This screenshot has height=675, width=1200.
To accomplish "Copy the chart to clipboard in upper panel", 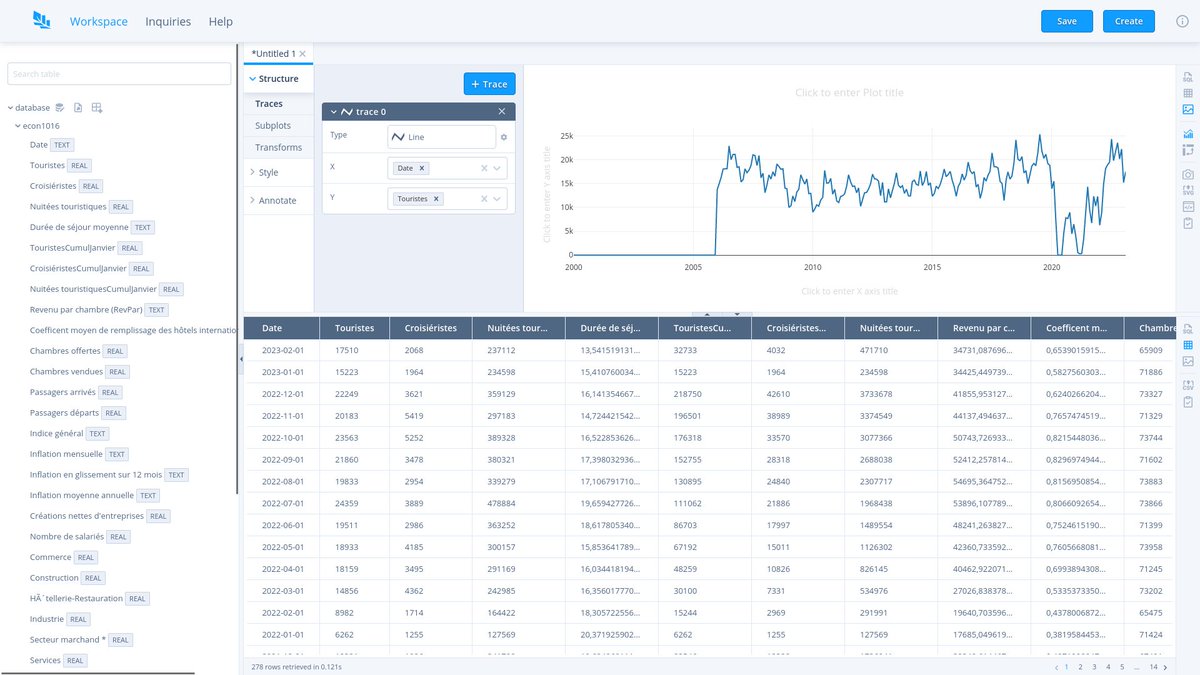I will point(1188,223).
